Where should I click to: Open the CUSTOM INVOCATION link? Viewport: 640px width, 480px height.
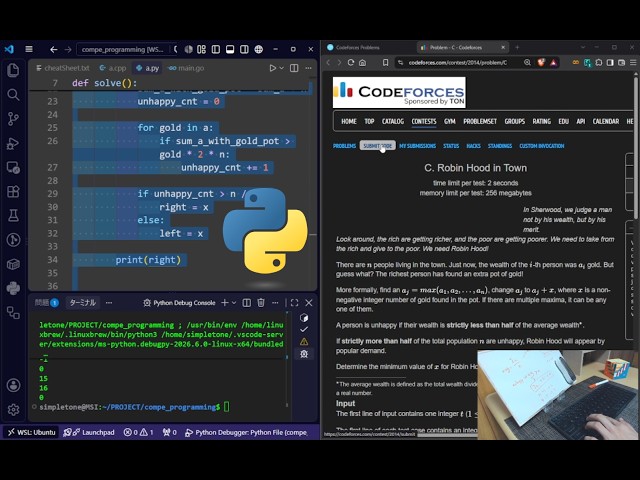point(542,146)
